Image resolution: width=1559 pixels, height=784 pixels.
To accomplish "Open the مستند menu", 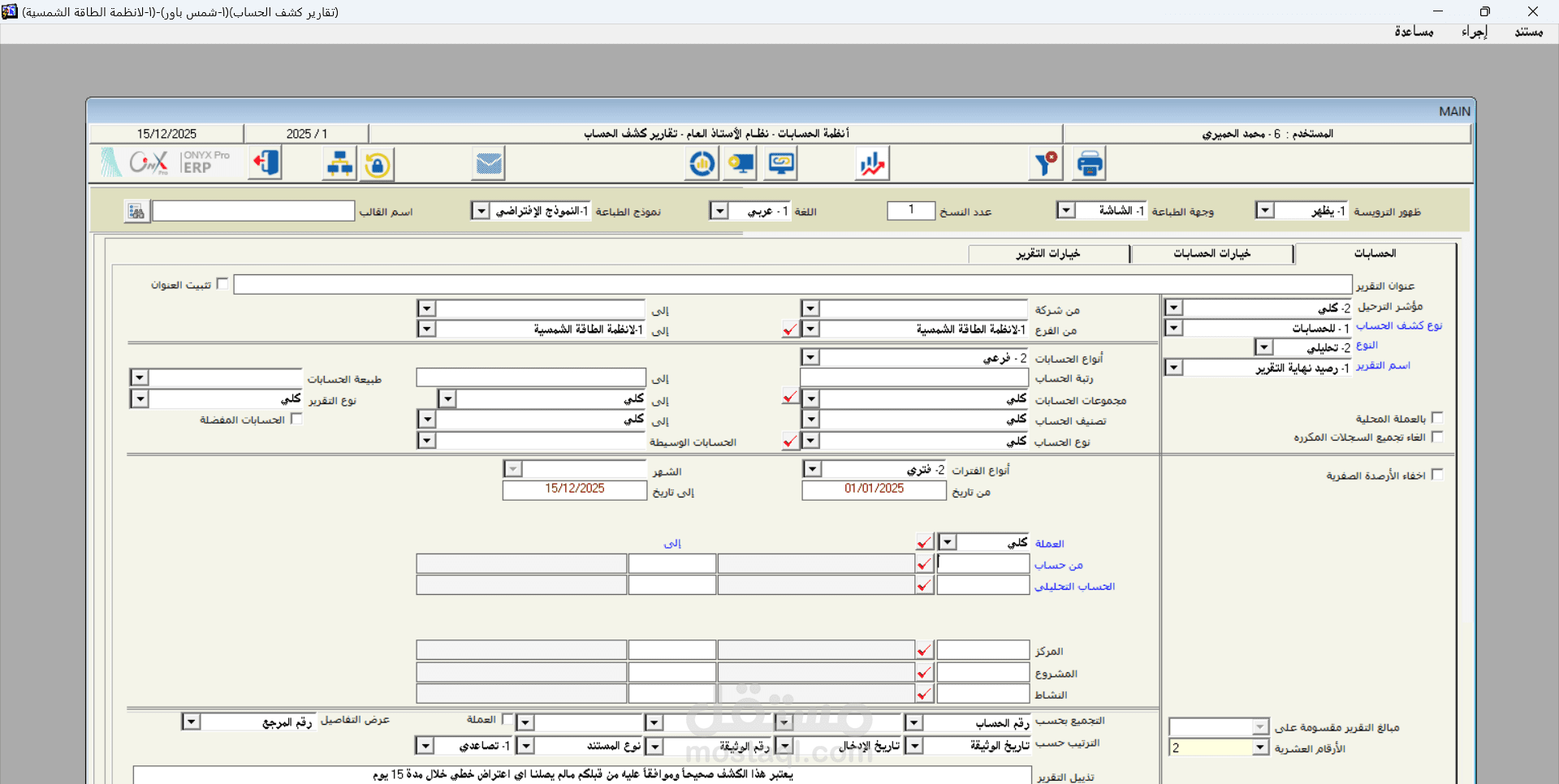I will point(1529,32).
